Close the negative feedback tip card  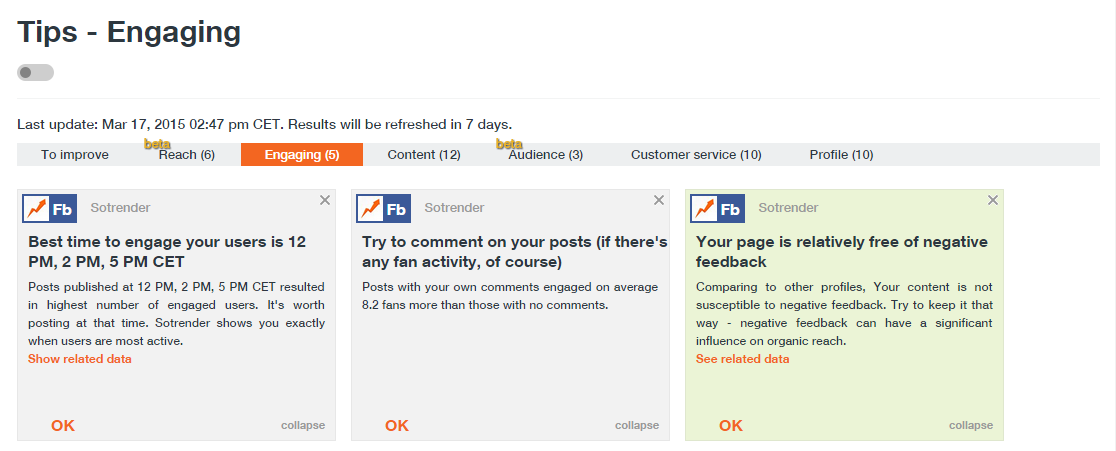click(x=993, y=200)
